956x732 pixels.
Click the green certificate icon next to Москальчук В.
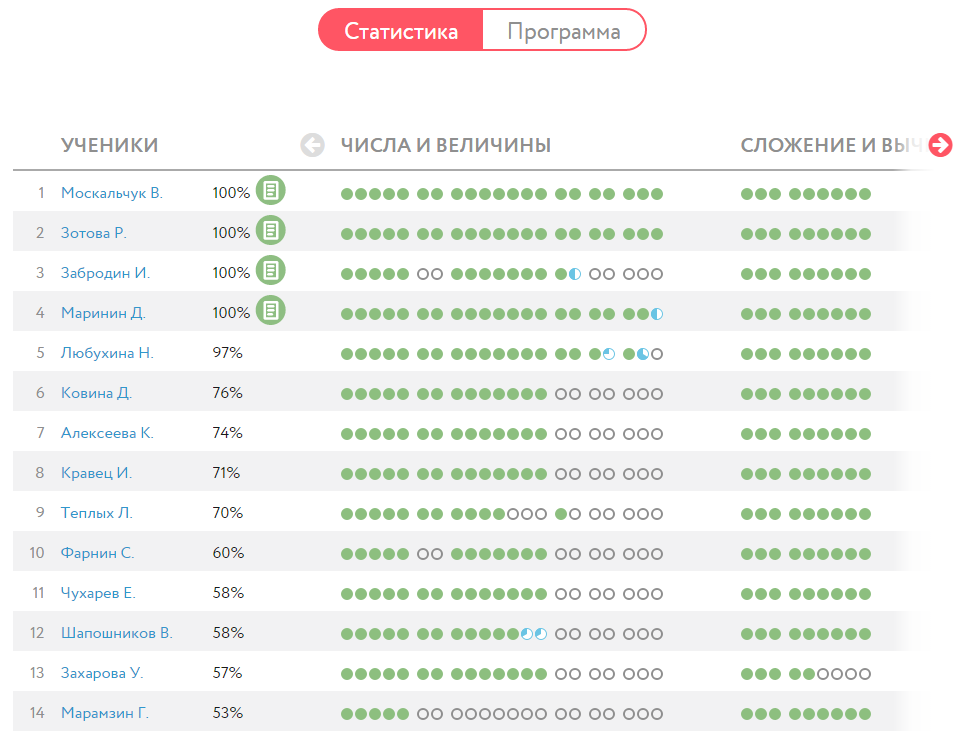270,189
